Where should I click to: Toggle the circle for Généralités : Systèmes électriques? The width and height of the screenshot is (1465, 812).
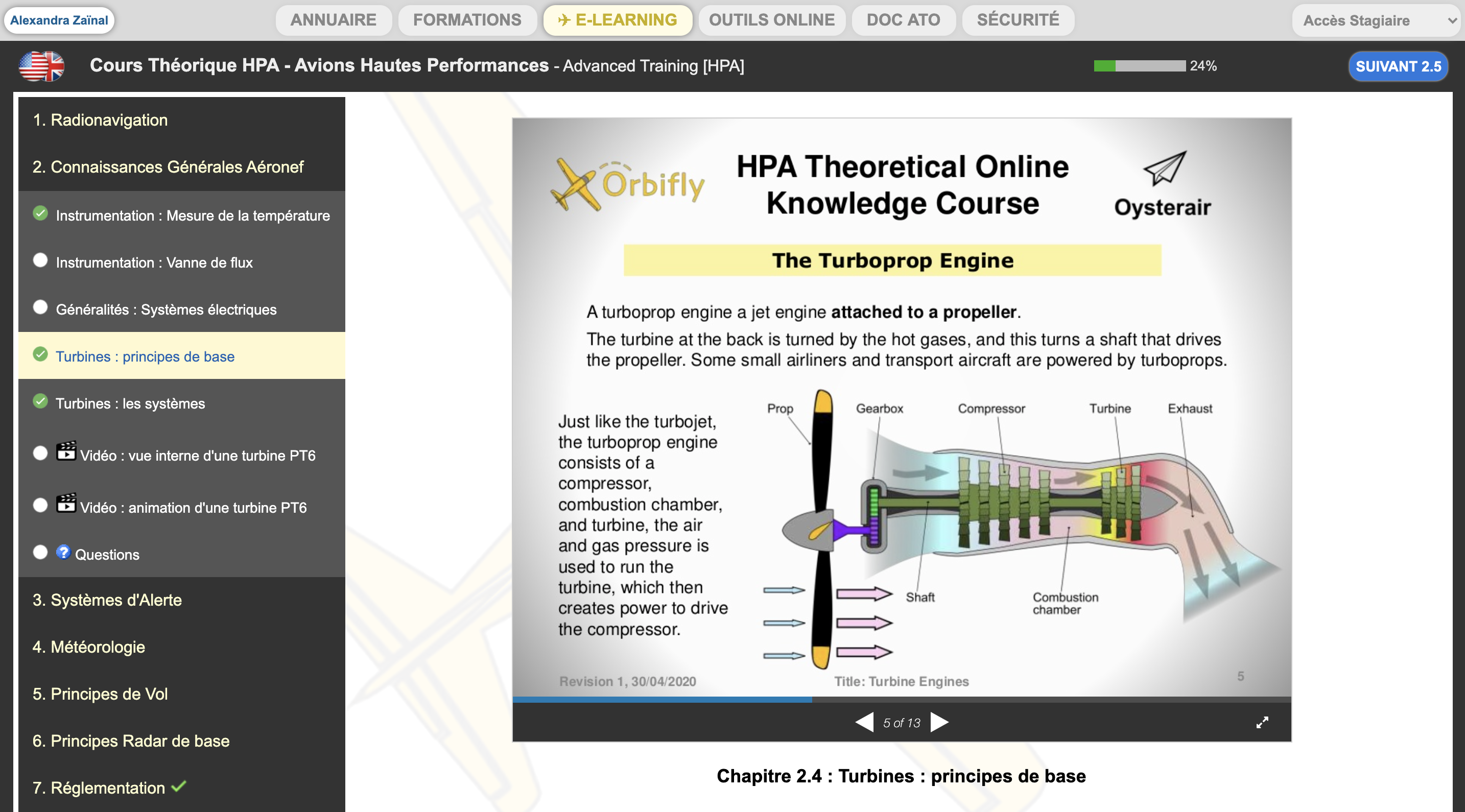click(x=40, y=307)
